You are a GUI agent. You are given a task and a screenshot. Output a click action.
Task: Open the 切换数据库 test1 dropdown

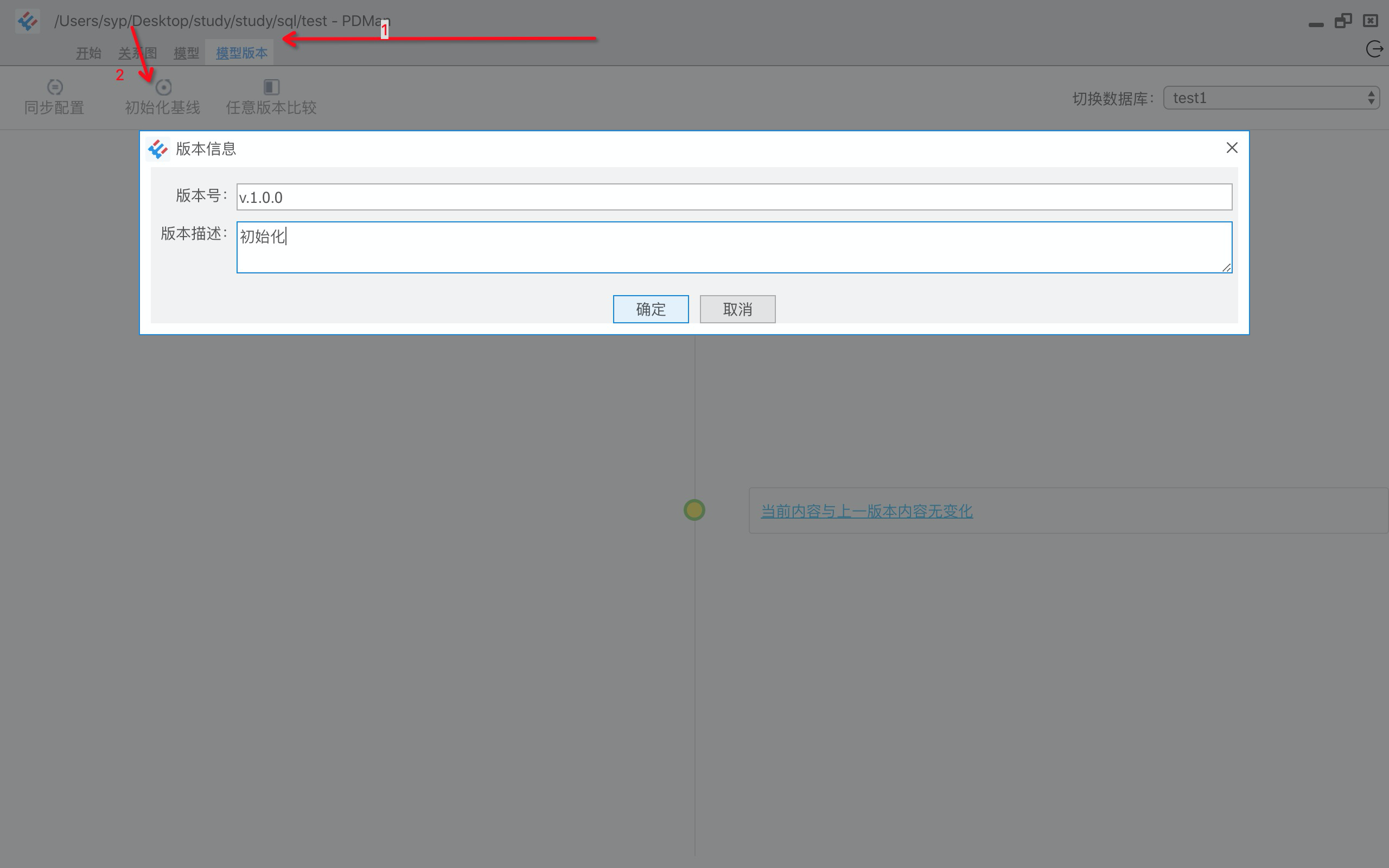tap(1271, 98)
